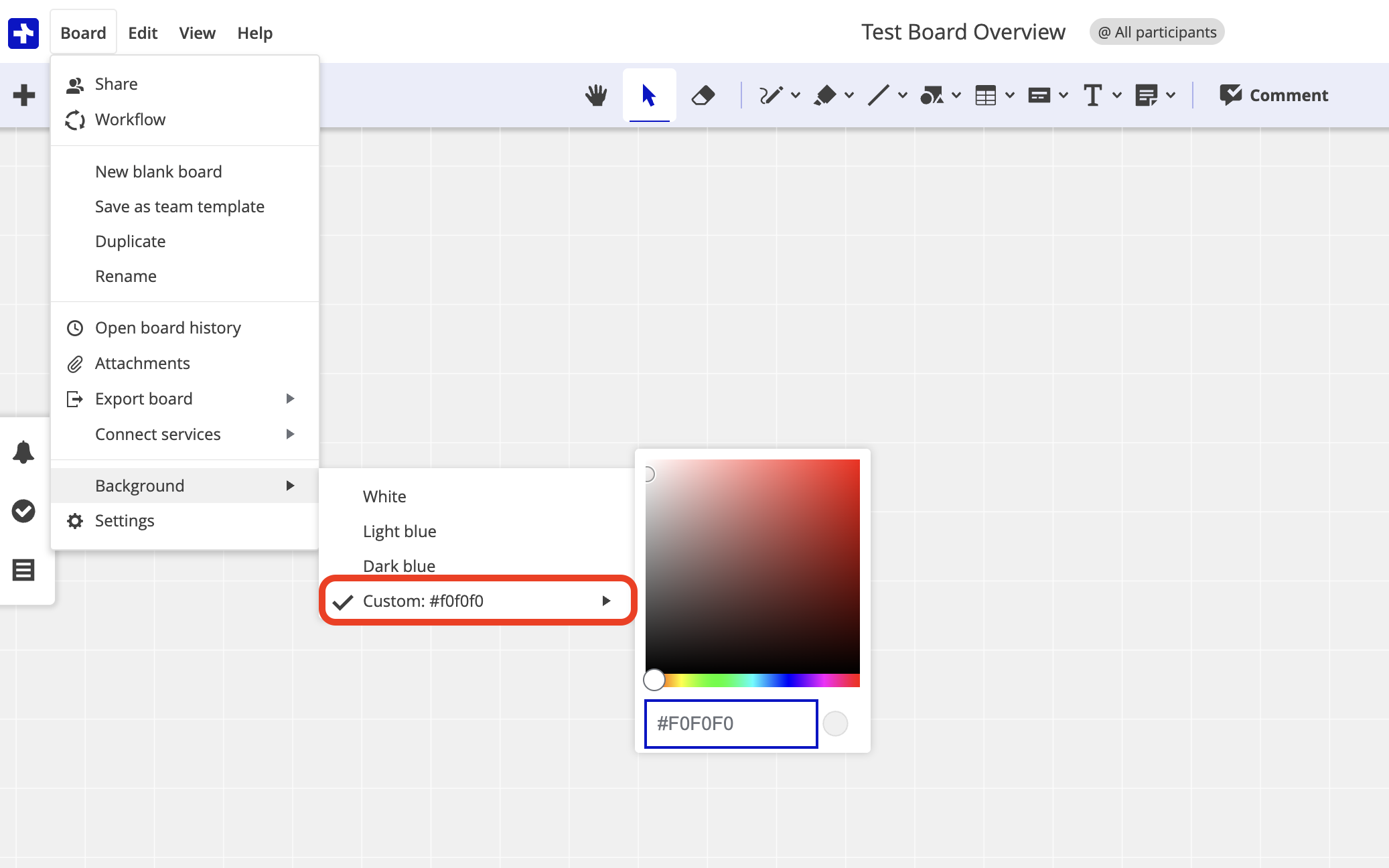Open the notifications bell panel
The image size is (1389, 868).
tap(23, 452)
